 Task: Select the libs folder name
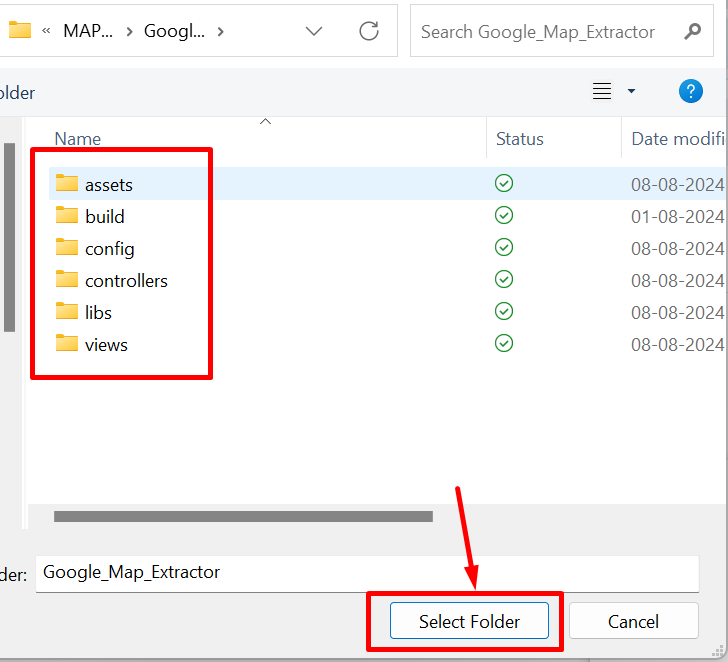point(98,313)
